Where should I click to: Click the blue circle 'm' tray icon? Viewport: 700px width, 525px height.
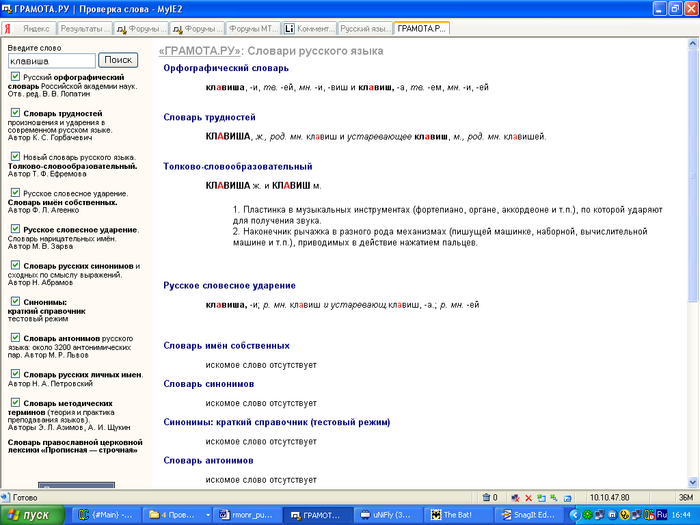tap(612, 515)
